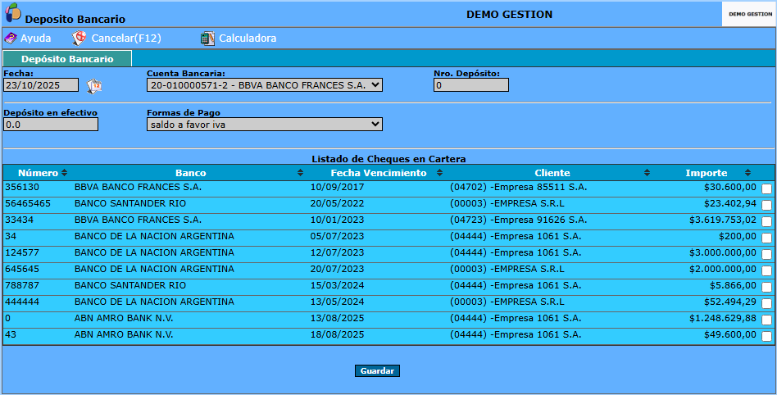Sort the table by Importe arrows

pos(748,173)
